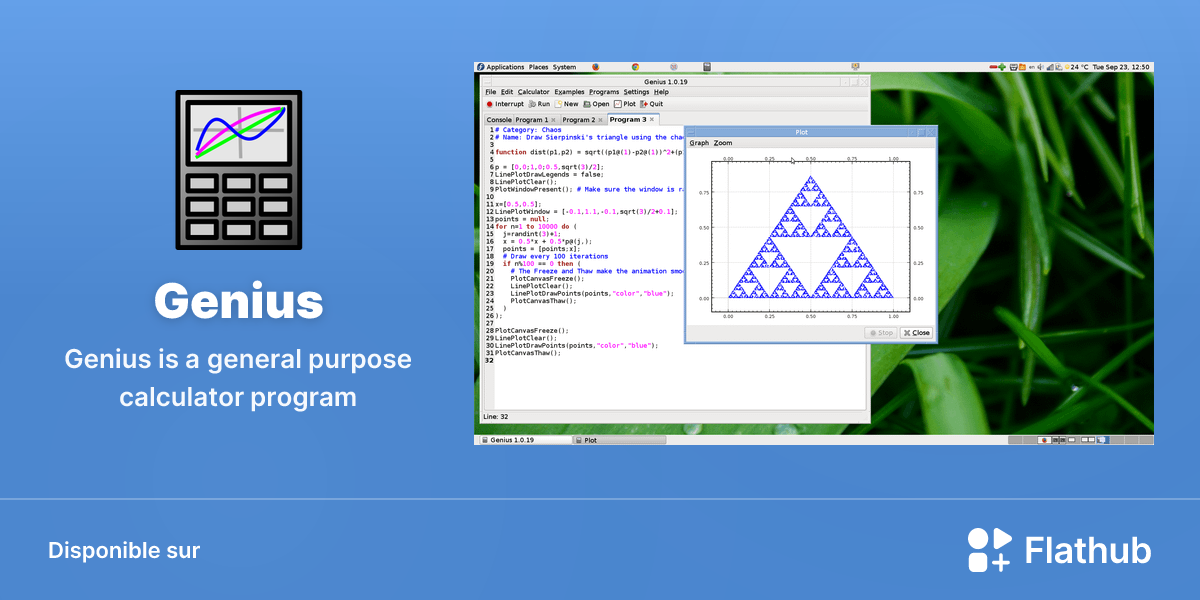The image size is (1200, 600).
Task: Close the Program 2 tab
Action: (600, 120)
